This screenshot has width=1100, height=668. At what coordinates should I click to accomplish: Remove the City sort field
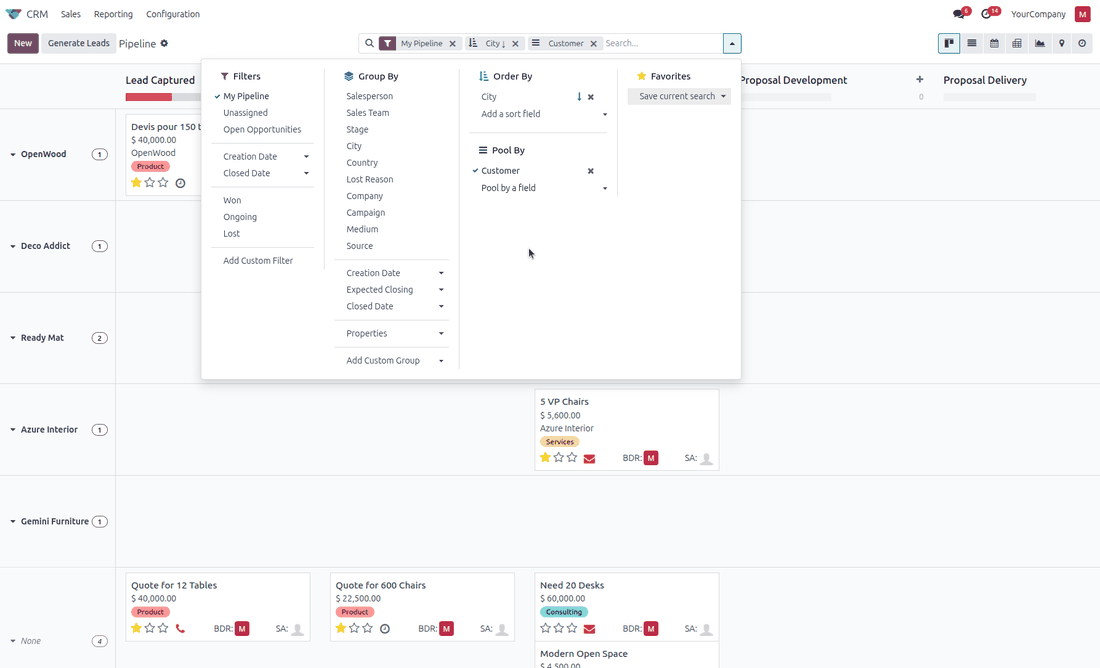(x=591, y=97)
